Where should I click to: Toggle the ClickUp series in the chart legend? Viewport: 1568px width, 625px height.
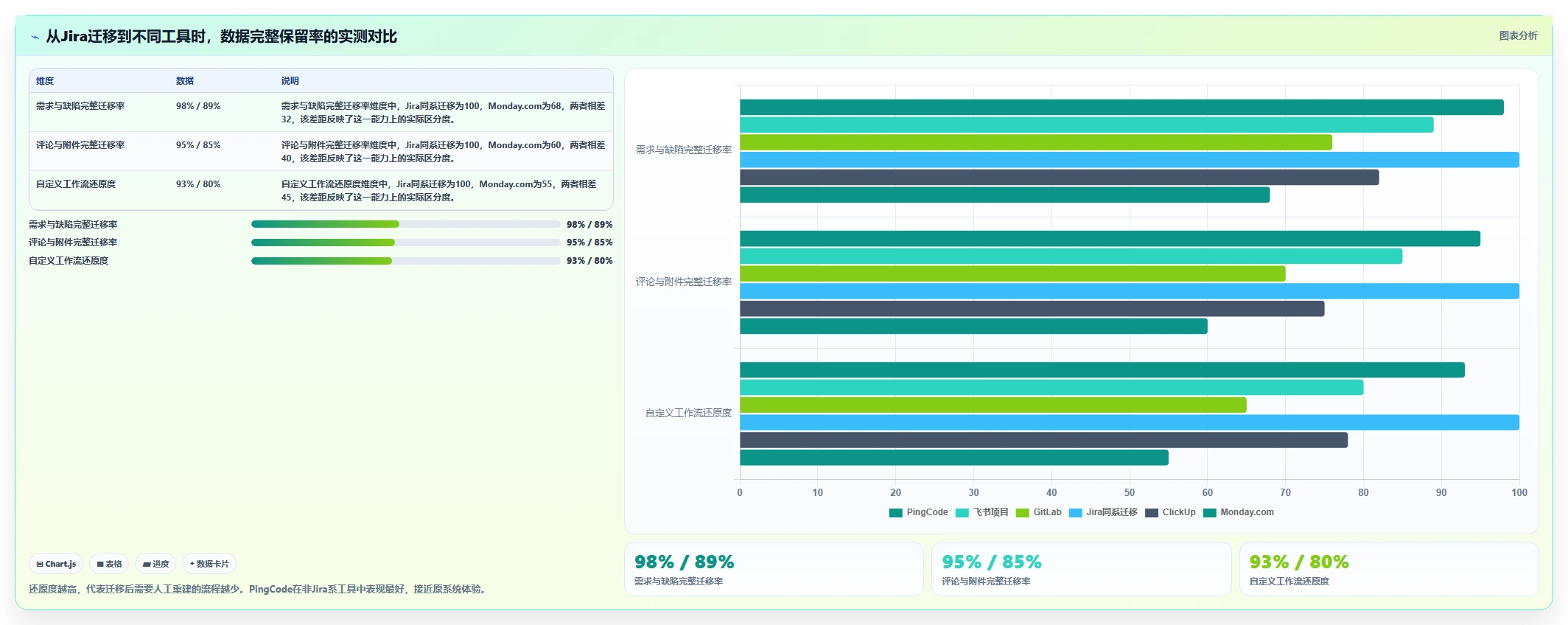1170,512
